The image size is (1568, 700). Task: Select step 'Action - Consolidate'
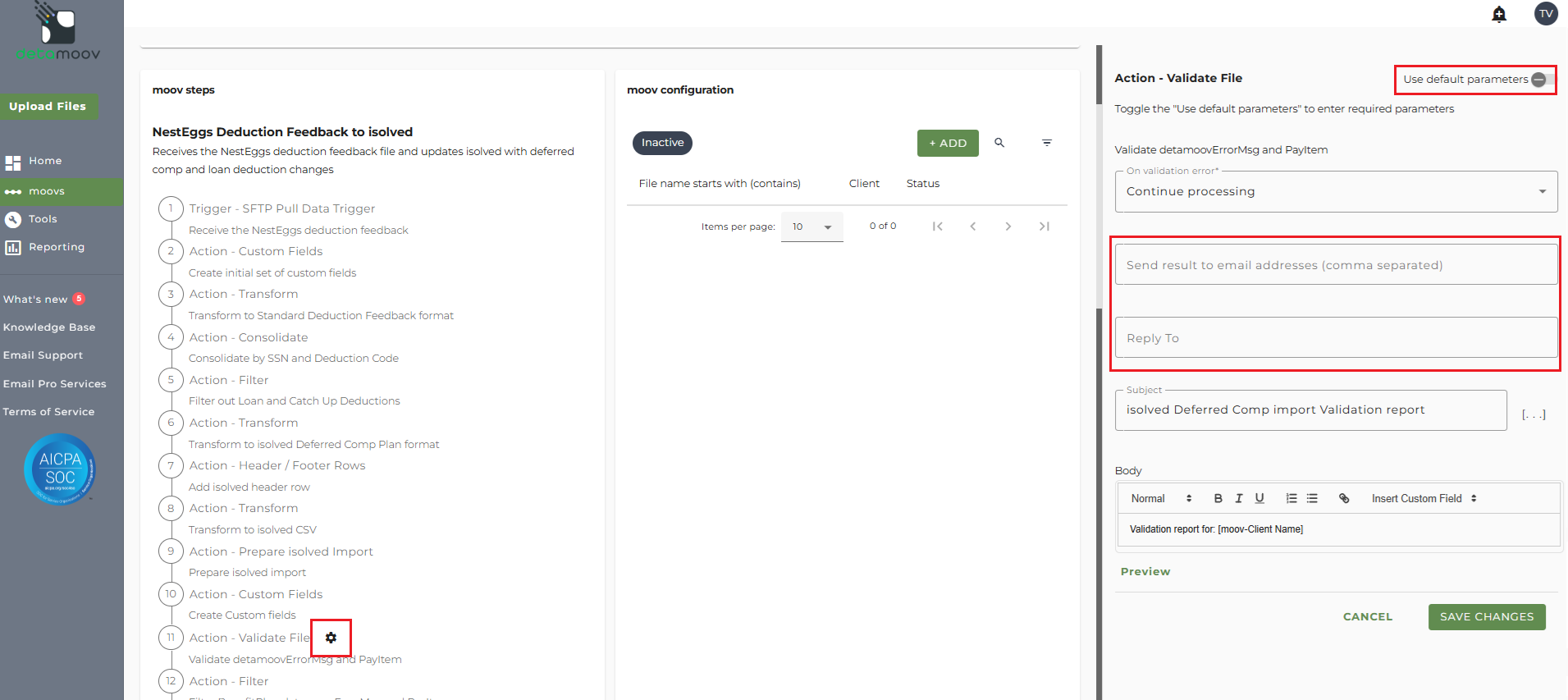(x=249, y=337)
